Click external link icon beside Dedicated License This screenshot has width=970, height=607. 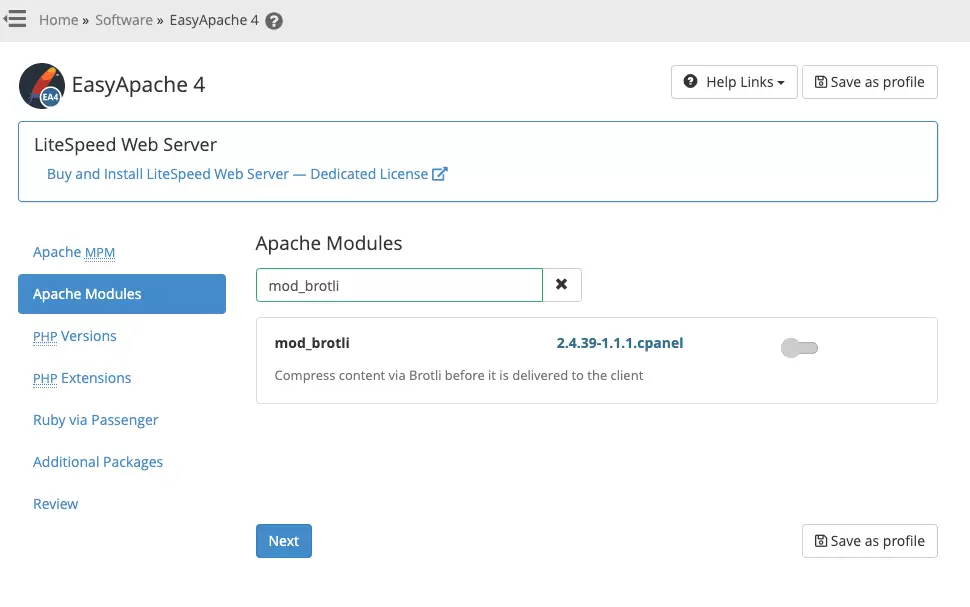(x=439, y=174)
